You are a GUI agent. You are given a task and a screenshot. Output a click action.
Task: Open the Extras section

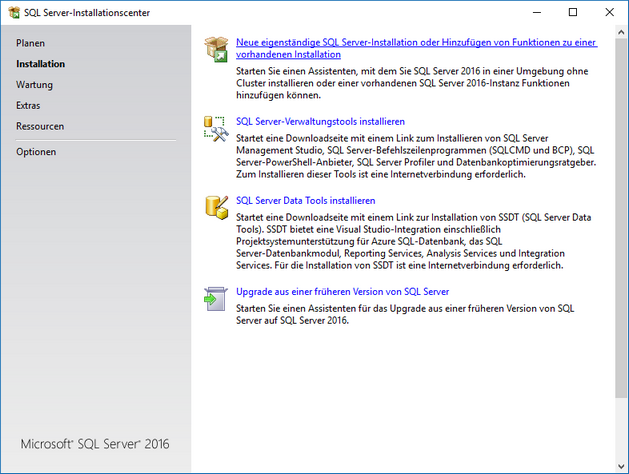28,105
